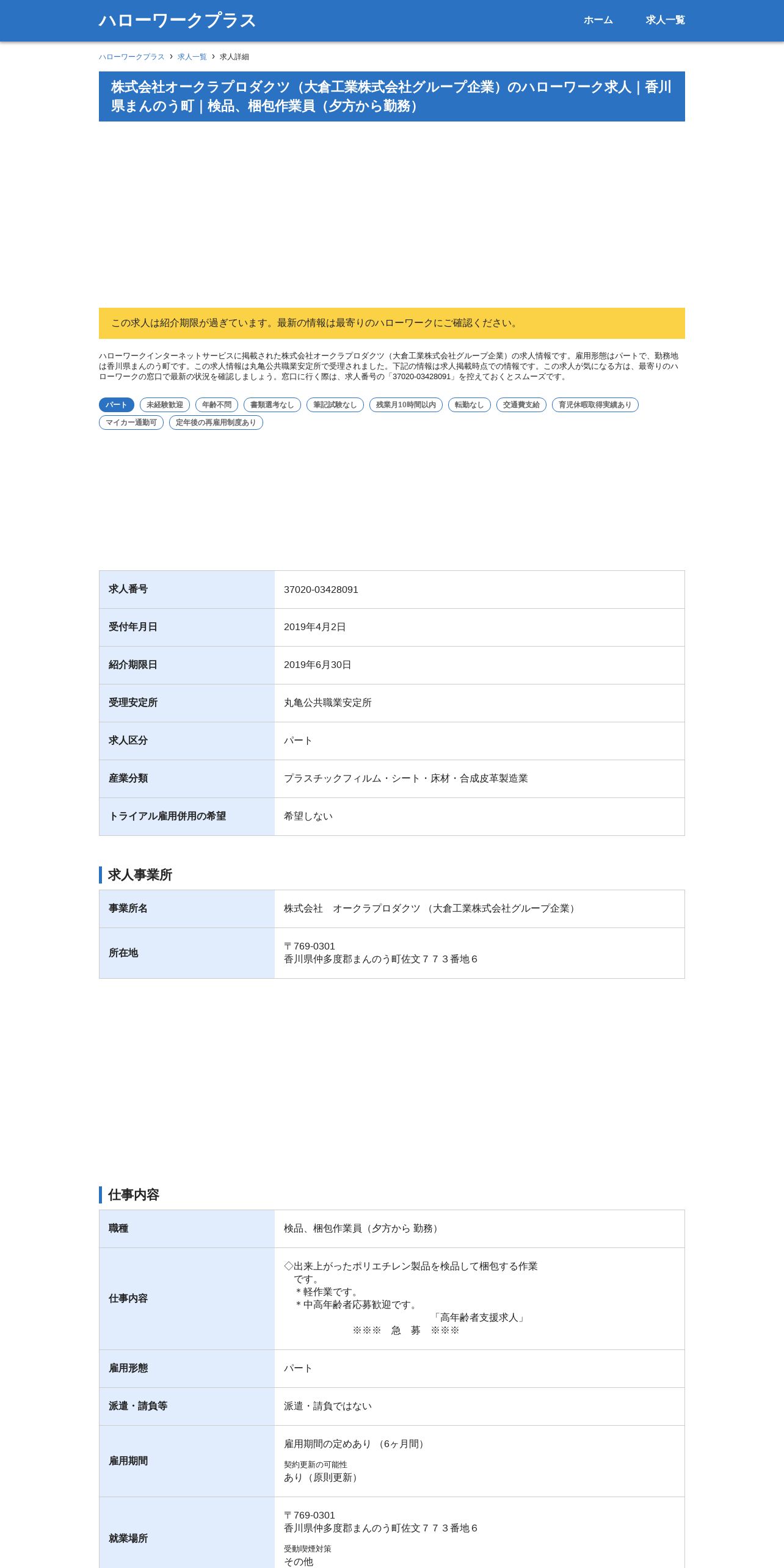
Task: Select the 筆記試験なし tag
Action: coord(335,405)
